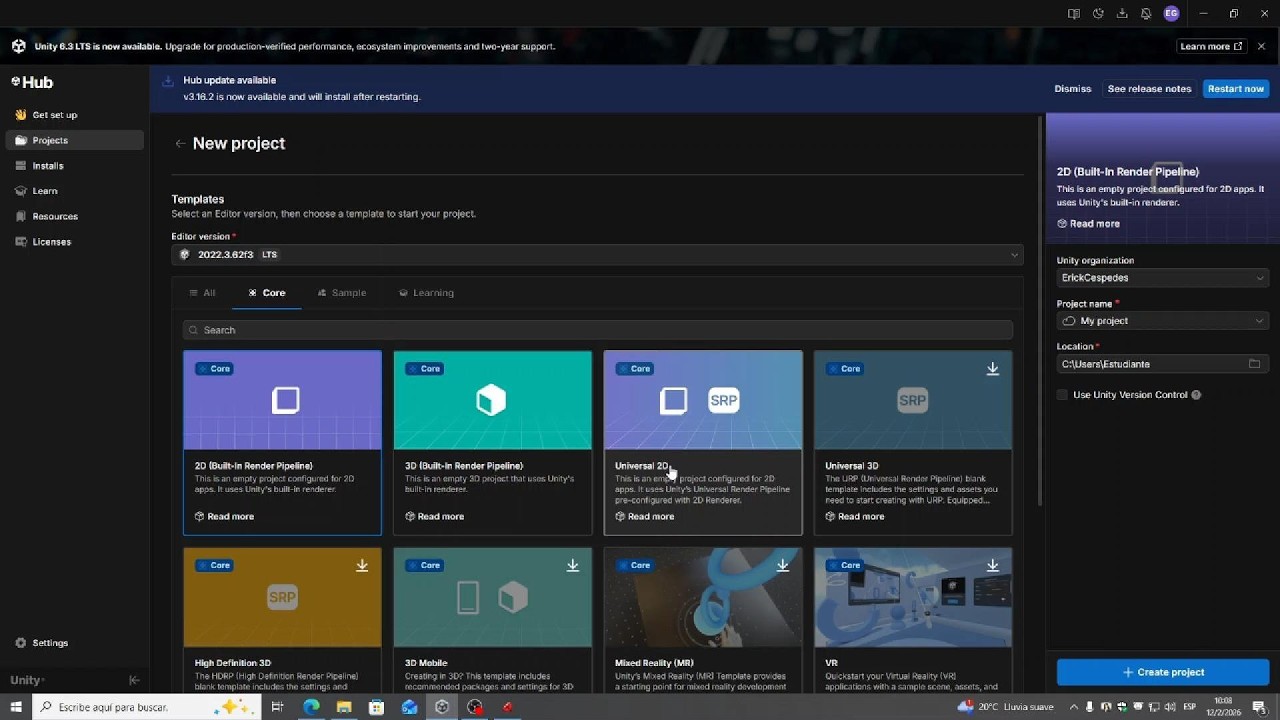Enable Use Unity Version Control checkbox
This screenshot has height=720, width=1280.
(1062, 395)
